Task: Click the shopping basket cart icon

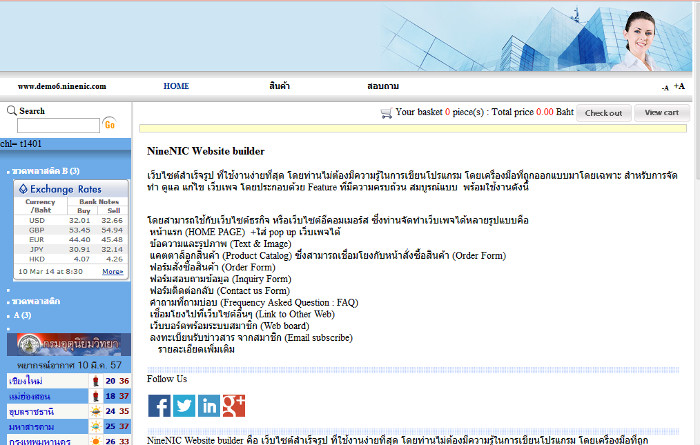Action: [386, 113]
